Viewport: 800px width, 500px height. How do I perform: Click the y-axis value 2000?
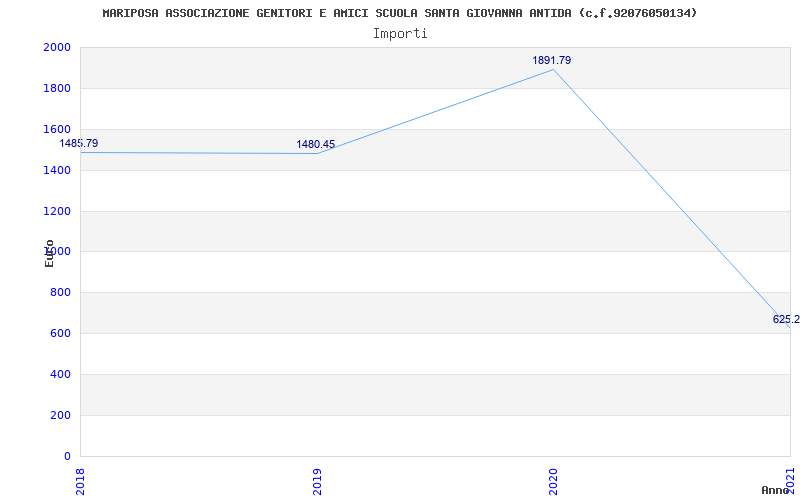(x=57, y=47)
